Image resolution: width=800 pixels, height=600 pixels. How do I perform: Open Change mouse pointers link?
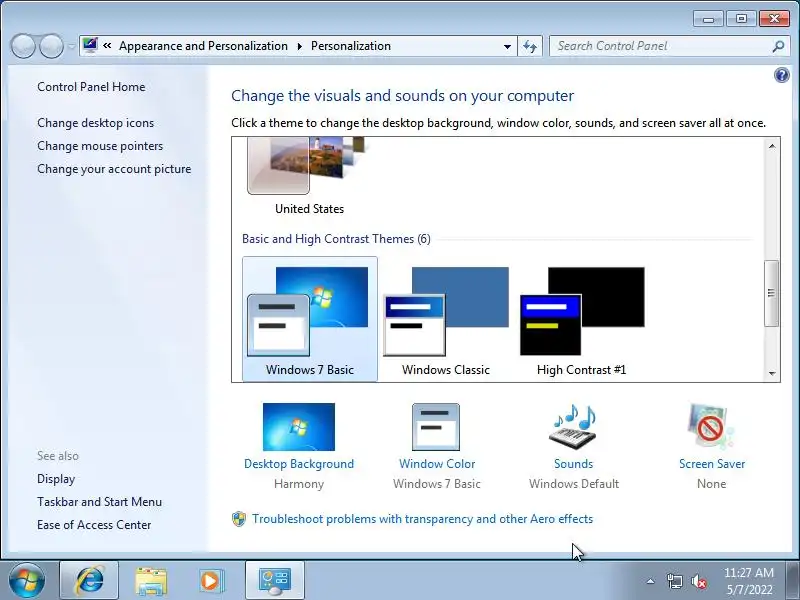pos(100,146)
